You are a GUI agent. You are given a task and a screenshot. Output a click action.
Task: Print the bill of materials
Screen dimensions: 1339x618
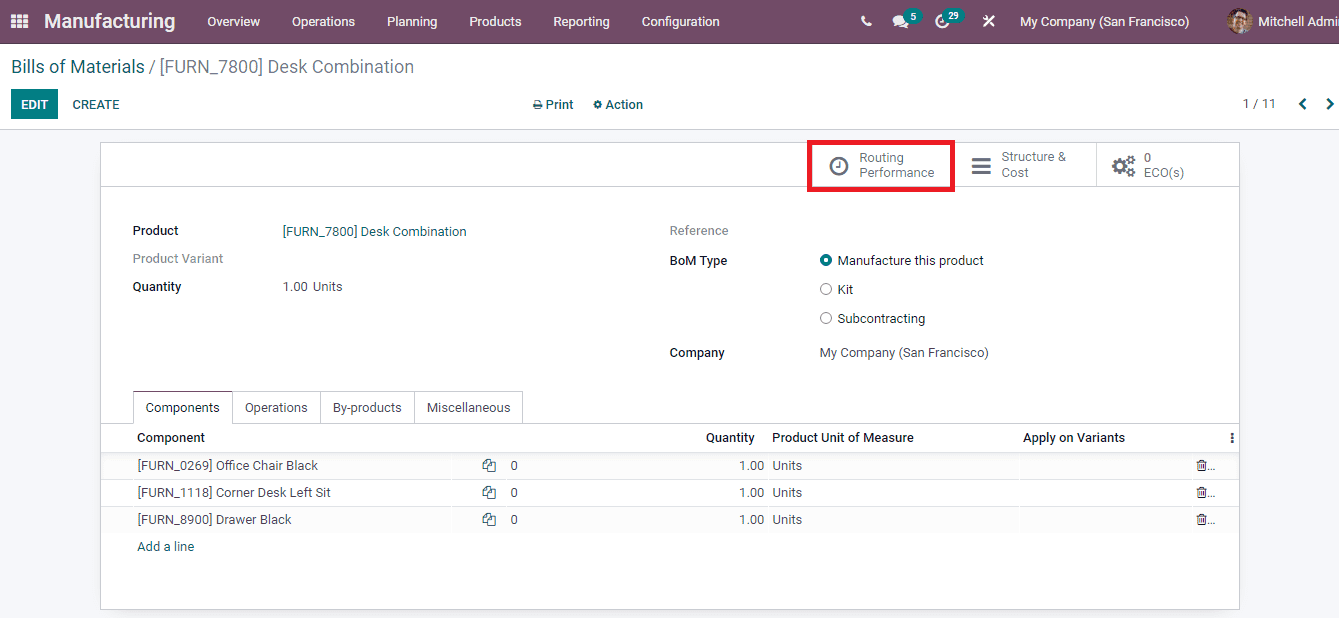point(552,104)
